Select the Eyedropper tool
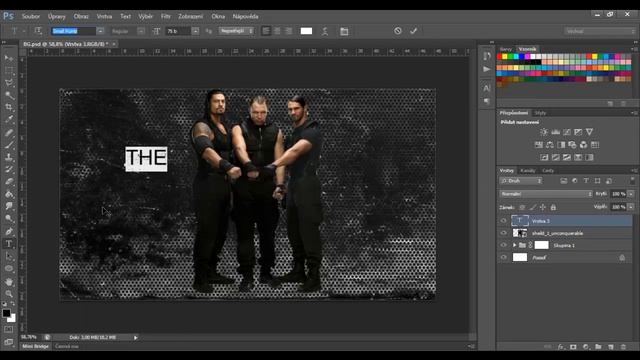 point(9,120)
